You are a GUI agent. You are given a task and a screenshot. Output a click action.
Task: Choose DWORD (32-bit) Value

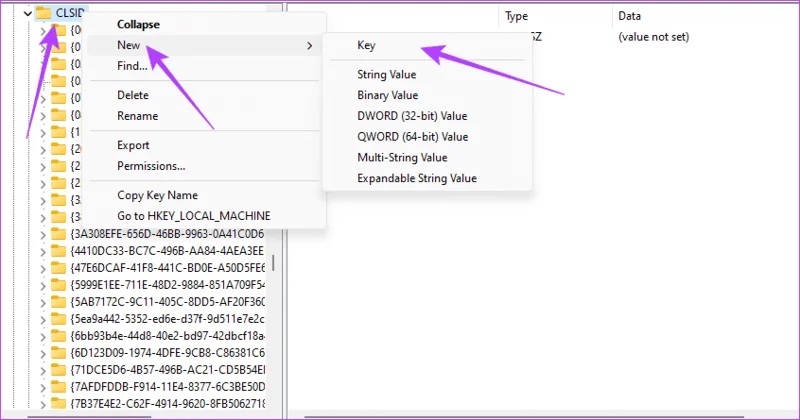tap(412, 116)
